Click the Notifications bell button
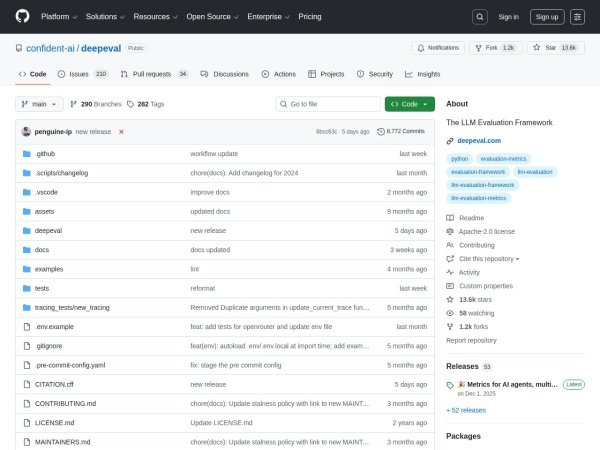Viewport: 600px width, 450px height. (x=438, y=48)
